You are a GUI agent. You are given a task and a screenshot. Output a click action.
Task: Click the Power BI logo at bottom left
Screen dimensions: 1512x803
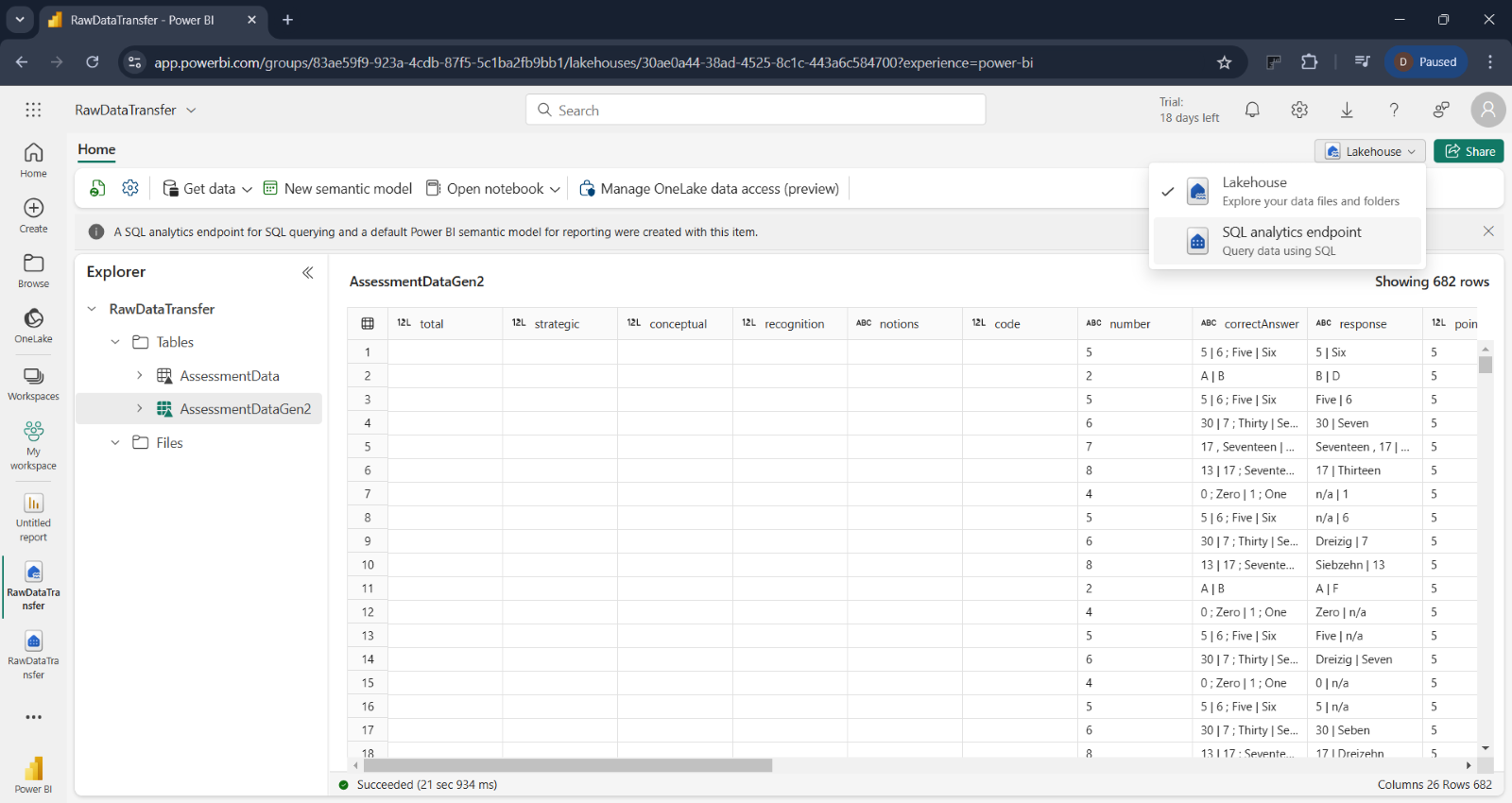[33, 774]
